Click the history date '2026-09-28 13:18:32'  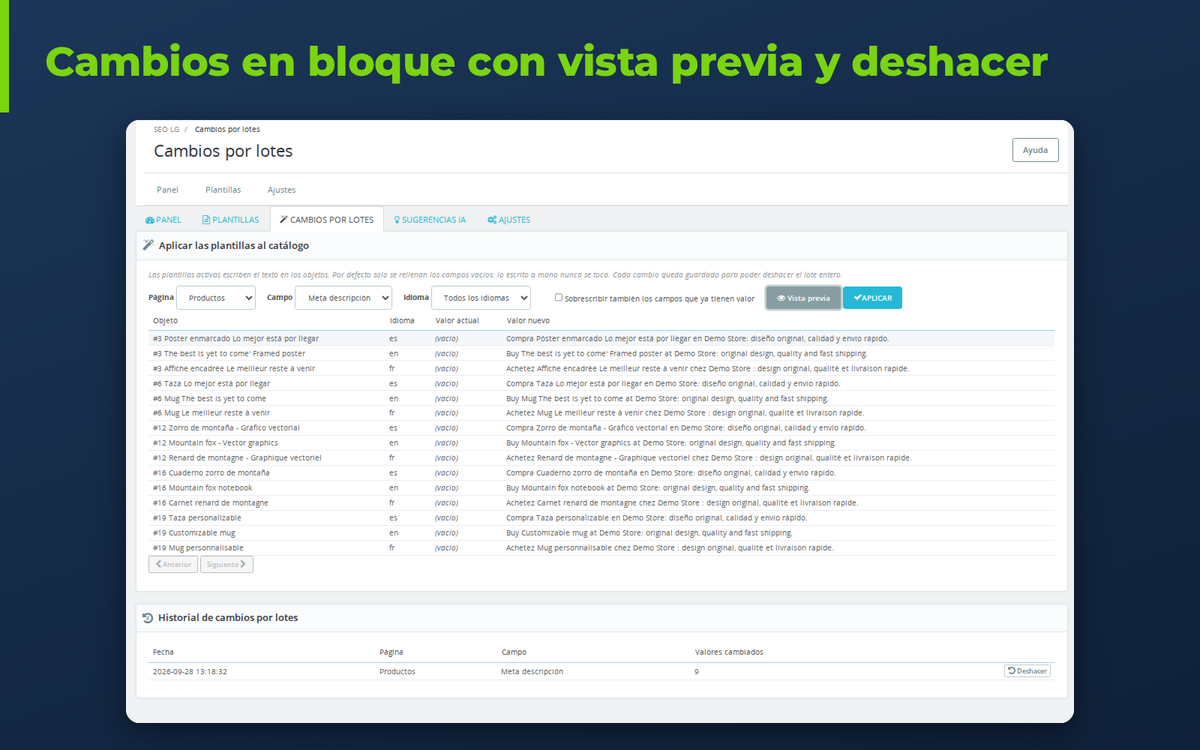coord(190,671)
